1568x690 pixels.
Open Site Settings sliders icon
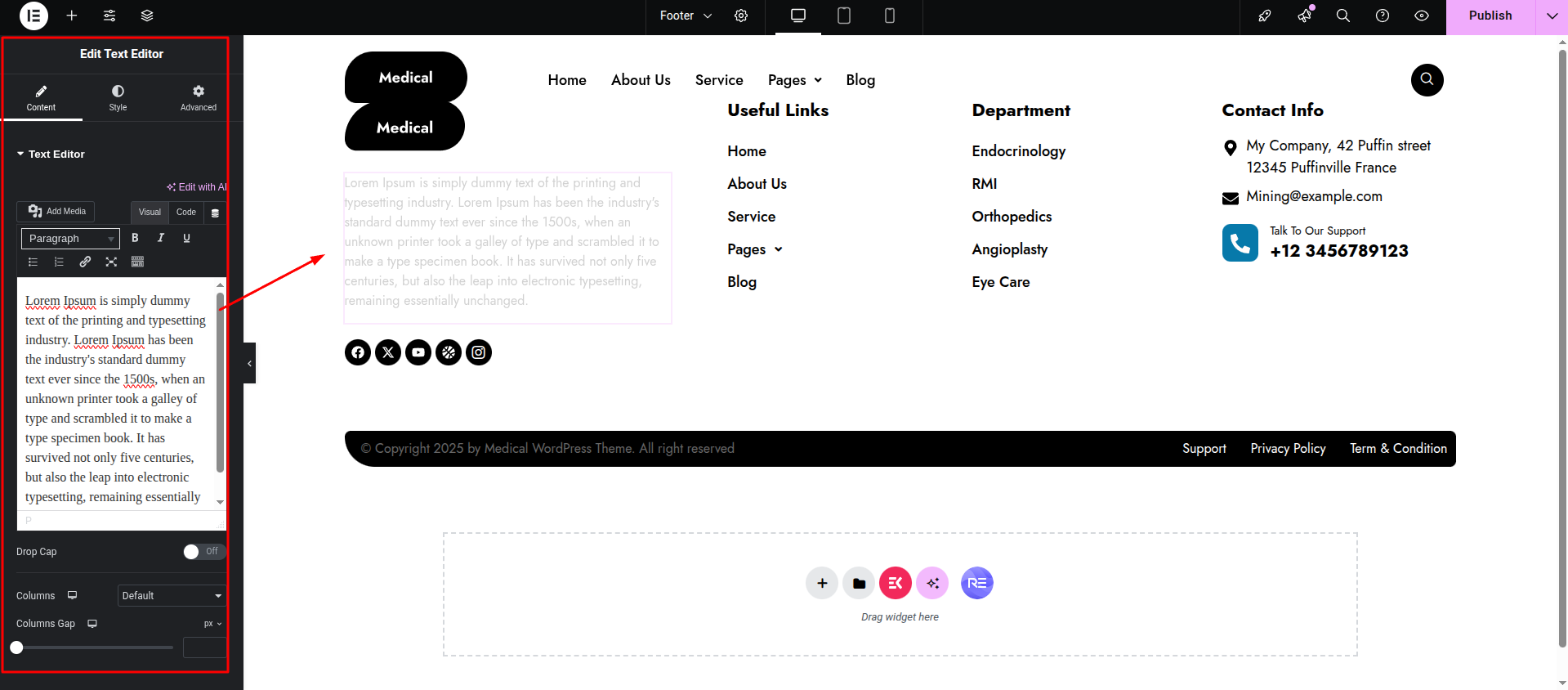pos(109,16)
